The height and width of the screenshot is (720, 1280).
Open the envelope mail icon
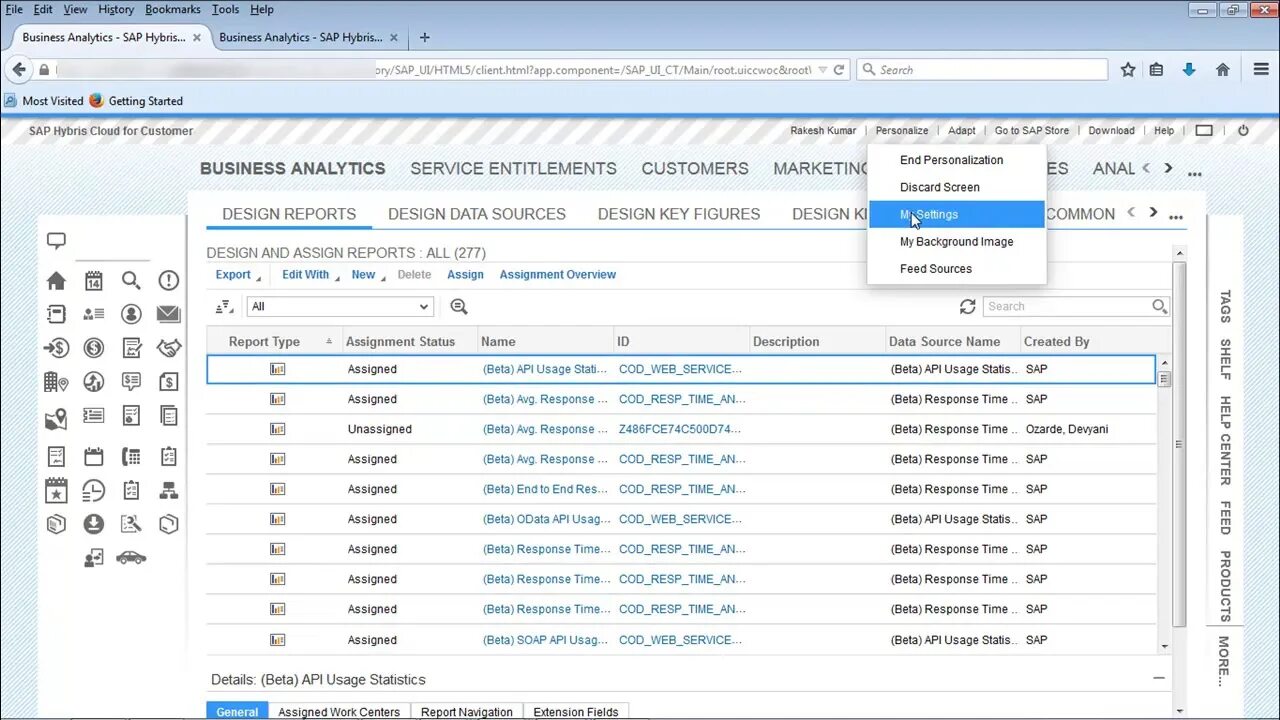point(168,314)
